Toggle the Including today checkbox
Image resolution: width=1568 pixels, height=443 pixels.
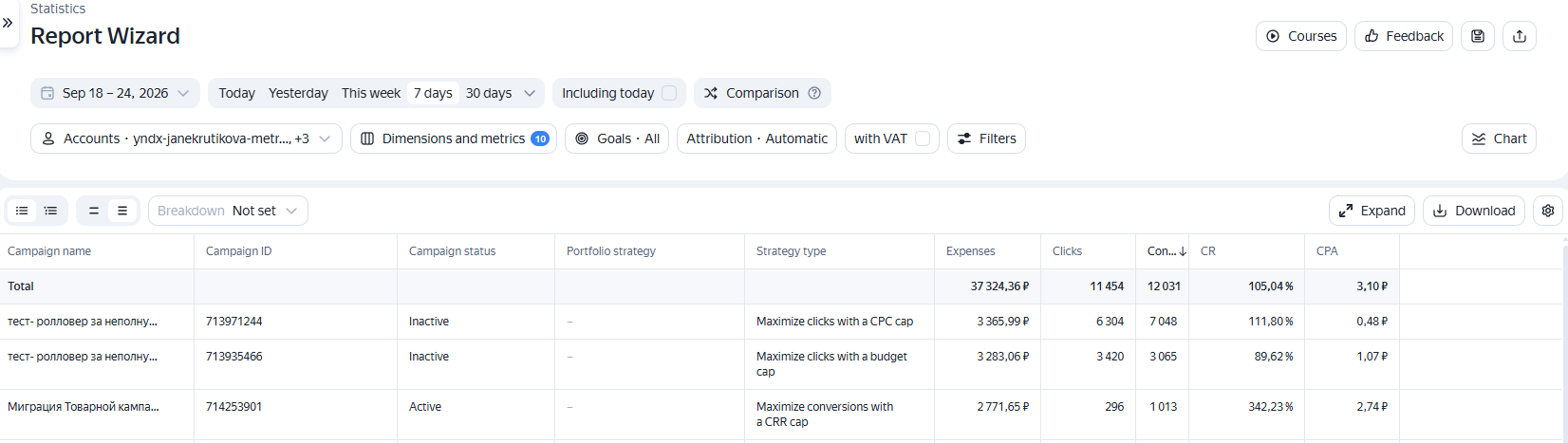tap(669, 93)
